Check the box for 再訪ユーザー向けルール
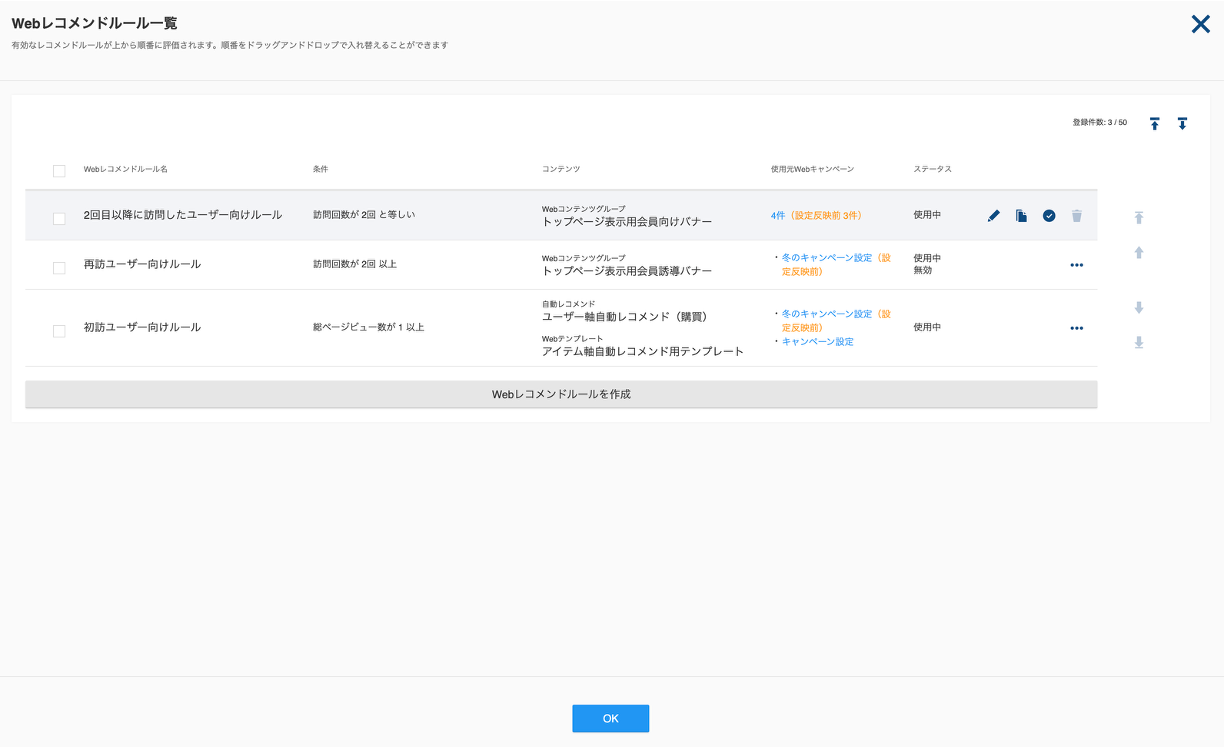This screenshot has height=748, width=1224. (59, 268)
